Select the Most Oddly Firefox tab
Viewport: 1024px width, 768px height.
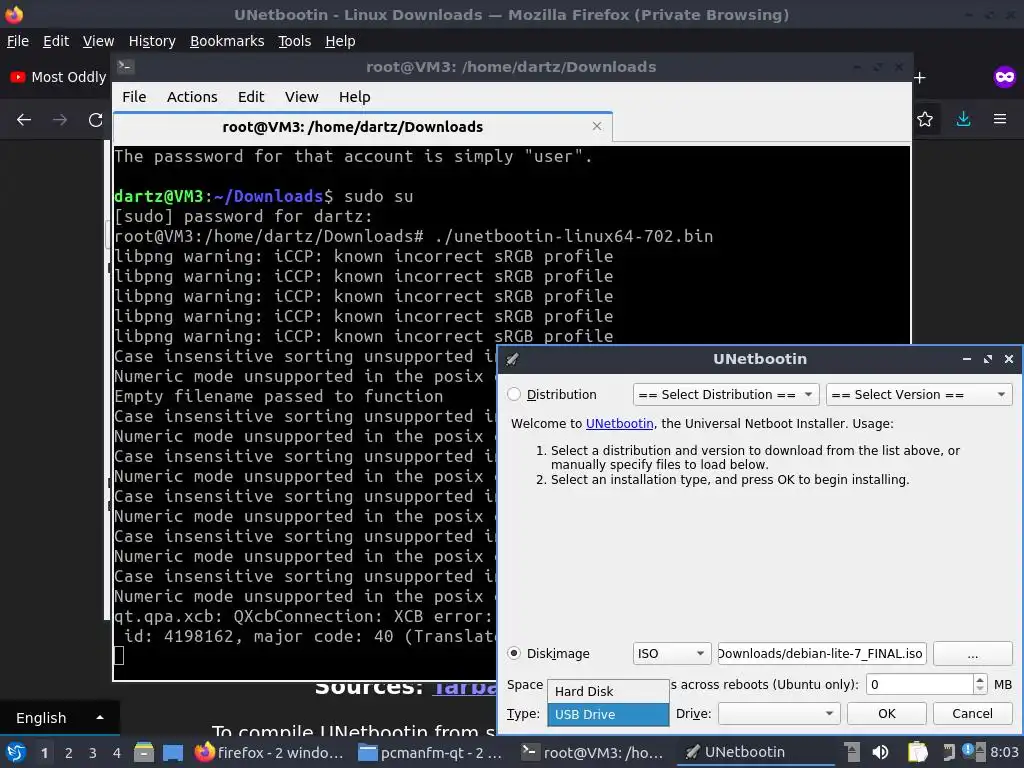click(57, 77)
